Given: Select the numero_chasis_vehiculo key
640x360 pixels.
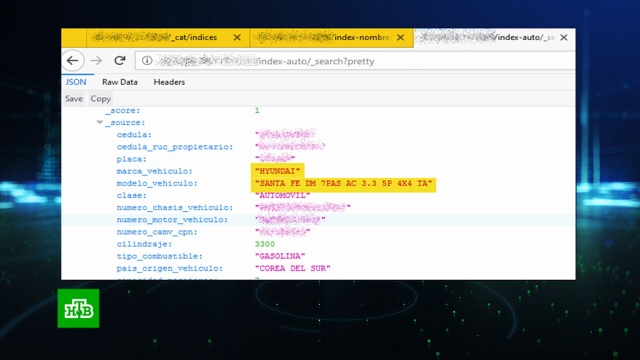Looking at the screenshot, I should (175, 208).
